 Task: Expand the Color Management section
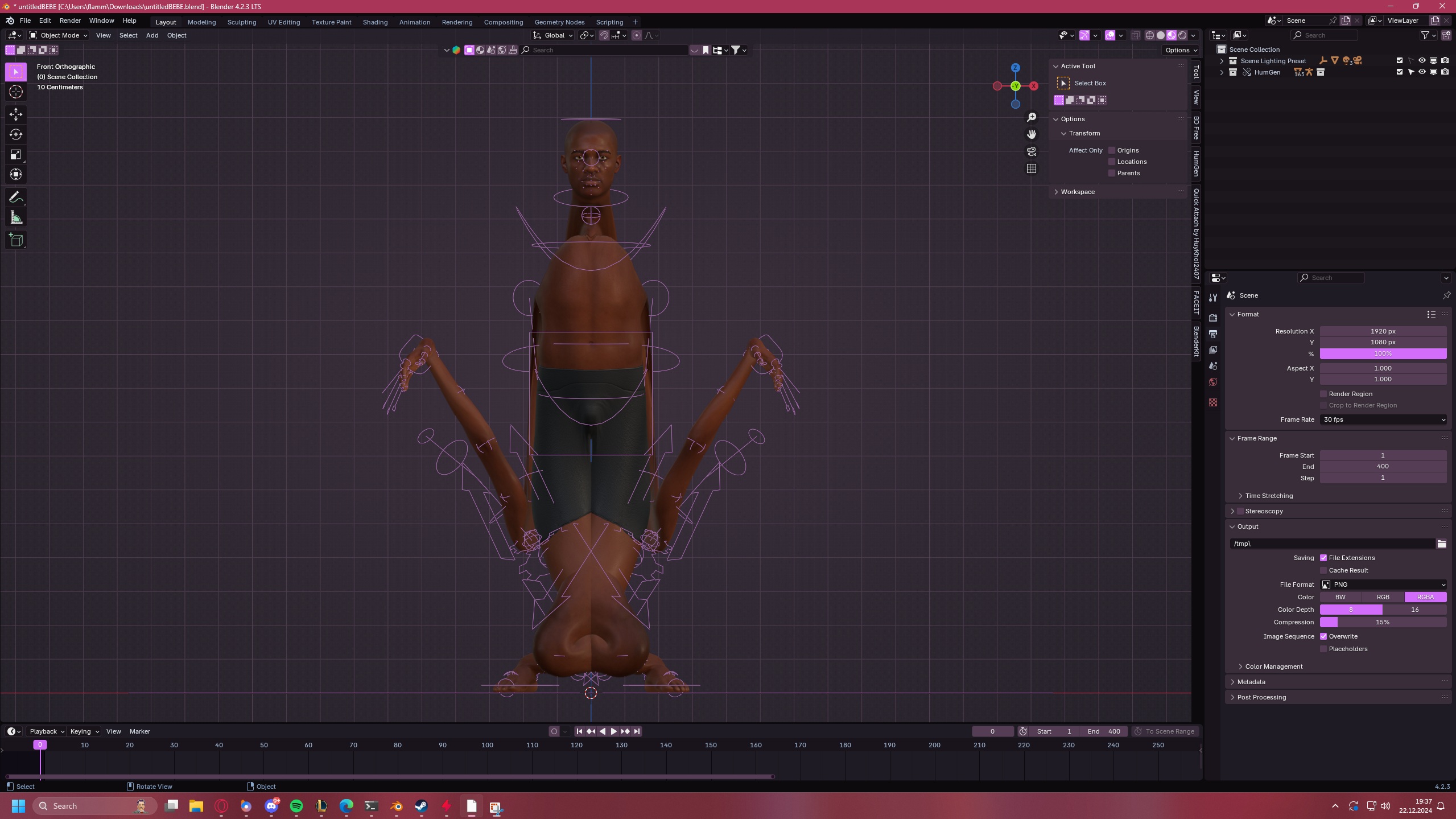tap(1273, 666)
